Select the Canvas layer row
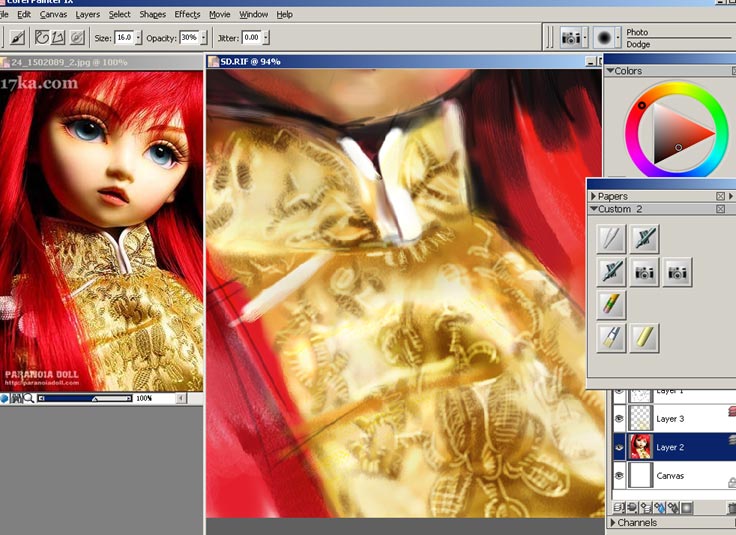736x535 pixels. pyautogui.click(x=674, y=475)
